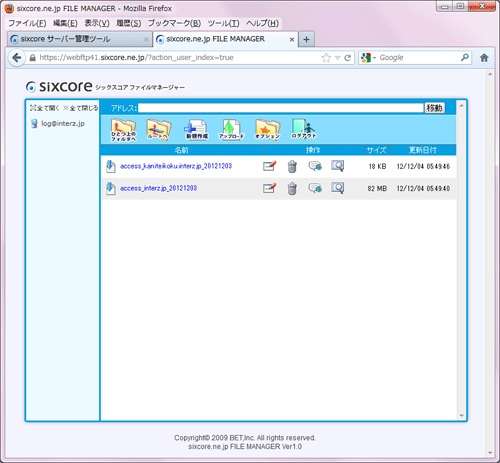Focus the アドレス path input field
Viewport: 500px width, 463px height.
pyautogui.click(x=281, y=108)
